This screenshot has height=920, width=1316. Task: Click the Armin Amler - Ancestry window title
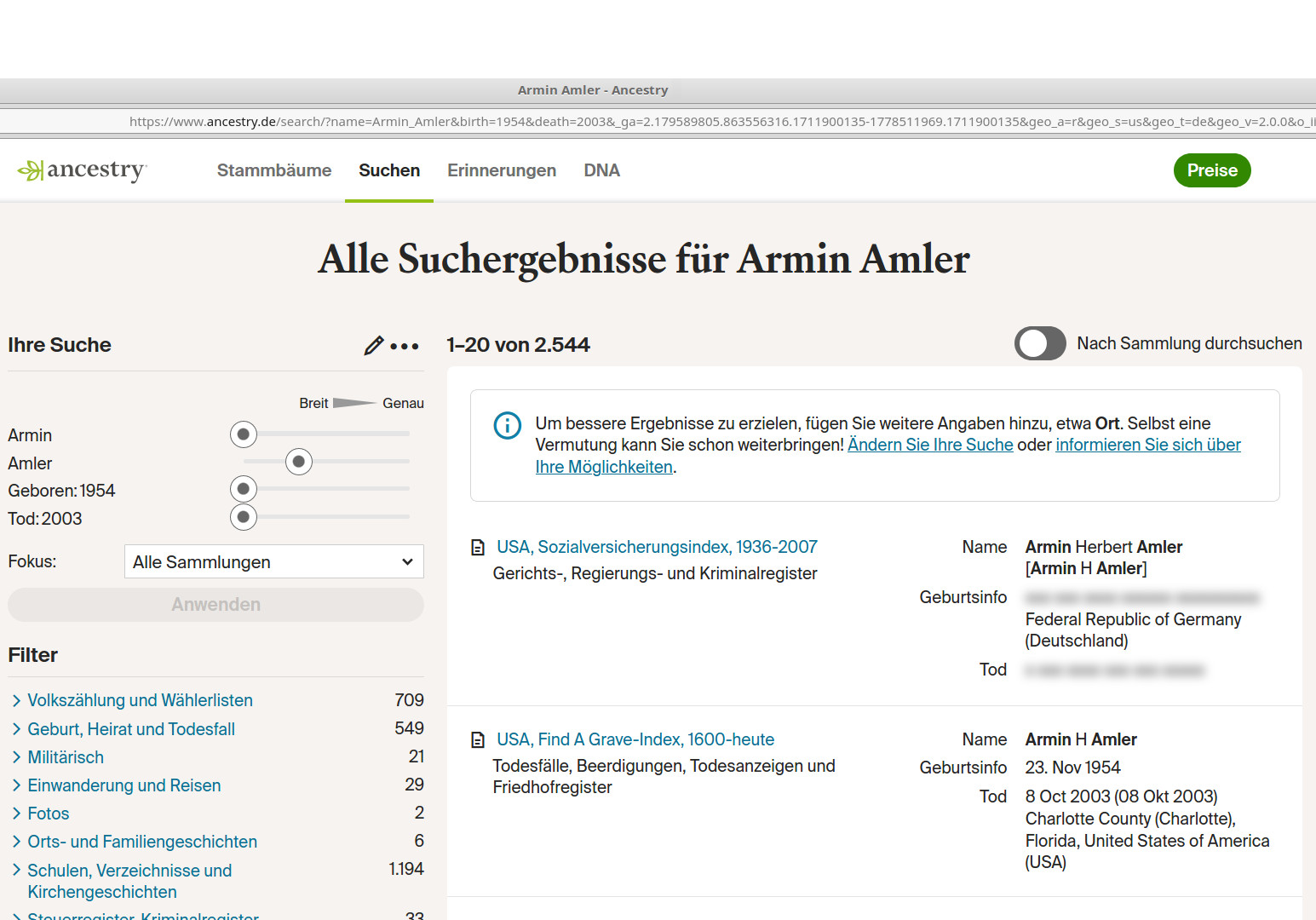coord(593,90)
